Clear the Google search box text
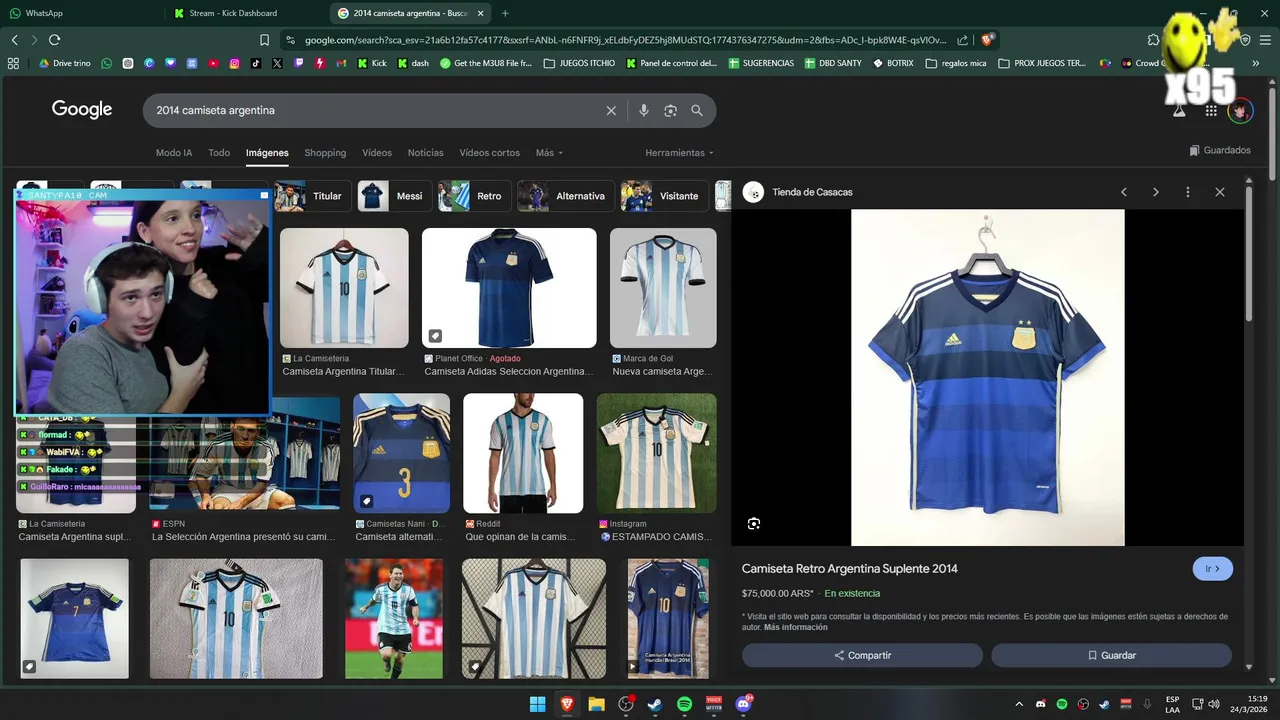 (x=611, y=111)
